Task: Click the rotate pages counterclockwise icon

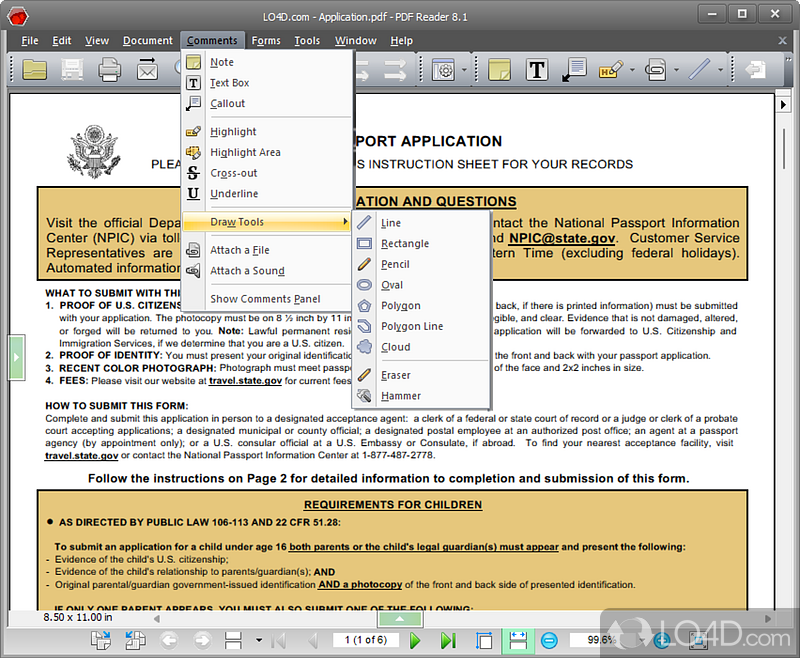Action: click(135, 640)
